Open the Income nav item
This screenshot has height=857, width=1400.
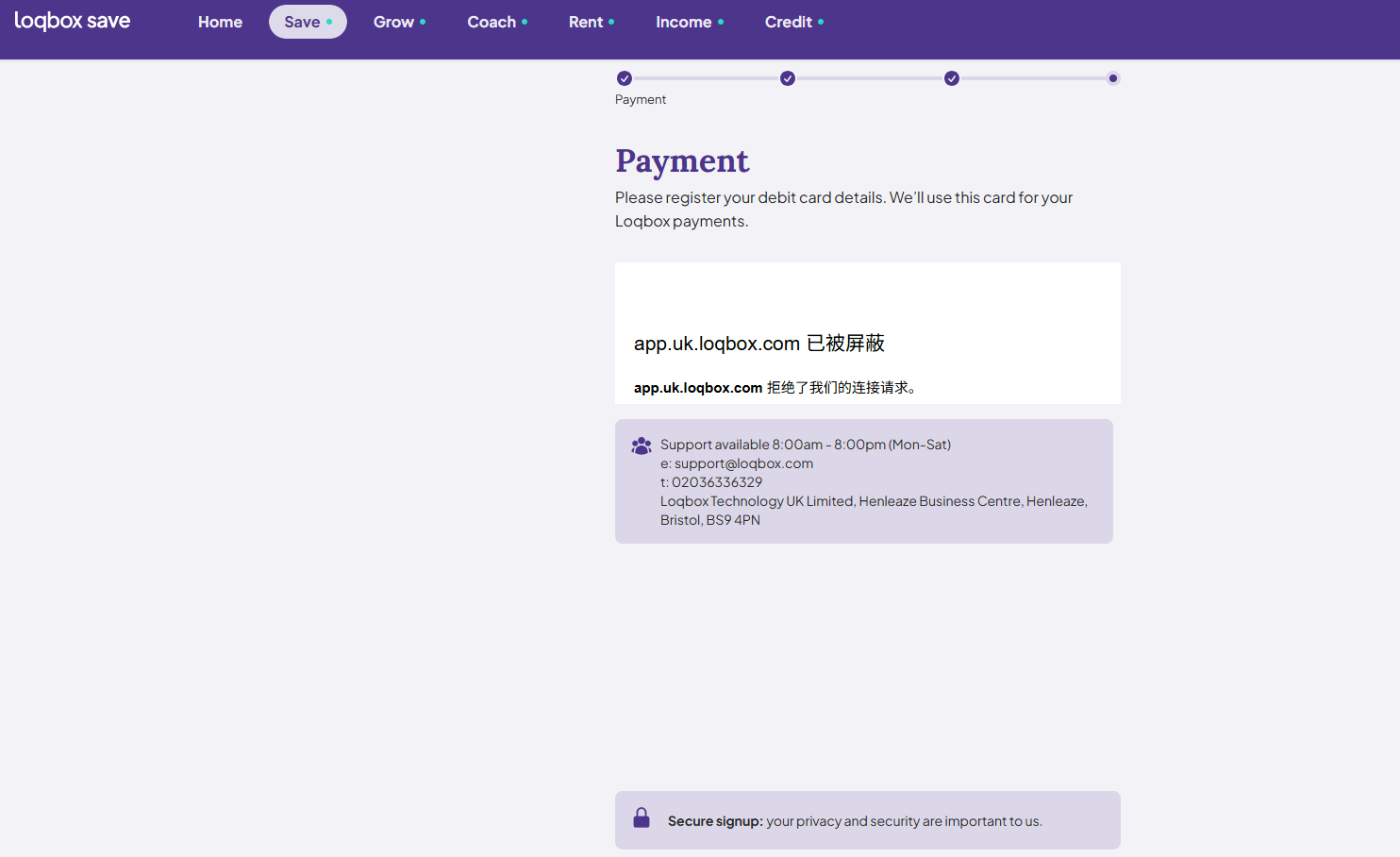tap(690, 22)
